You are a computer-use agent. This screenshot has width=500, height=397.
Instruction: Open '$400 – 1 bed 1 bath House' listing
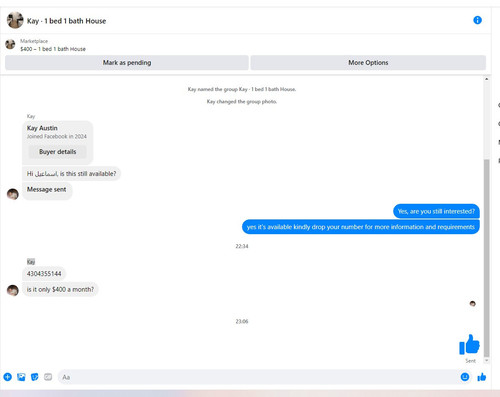[53, 49]
